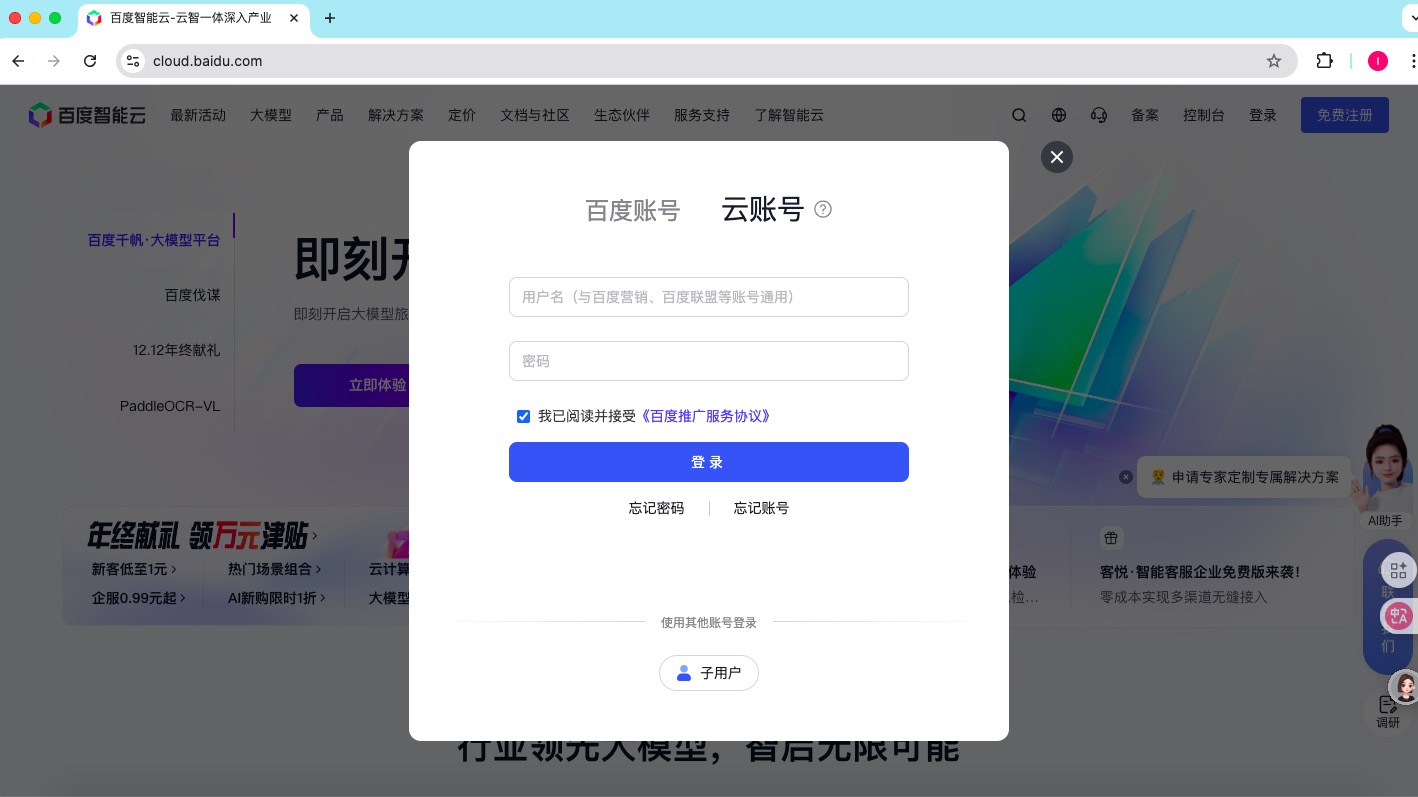Click the 用户名 username input field
The width and height of the screenshot is (1418, 797).
click(x=709, y=297)
